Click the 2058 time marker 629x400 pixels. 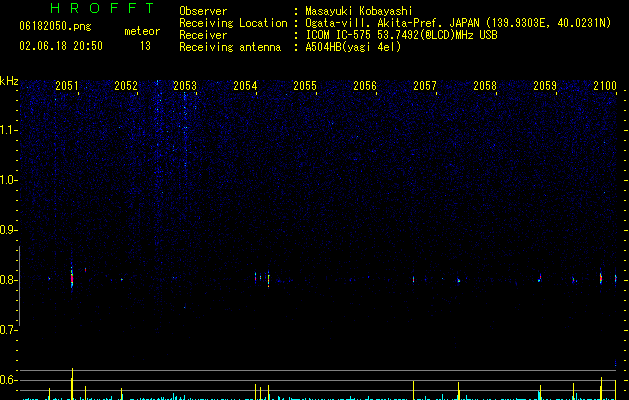485,86
